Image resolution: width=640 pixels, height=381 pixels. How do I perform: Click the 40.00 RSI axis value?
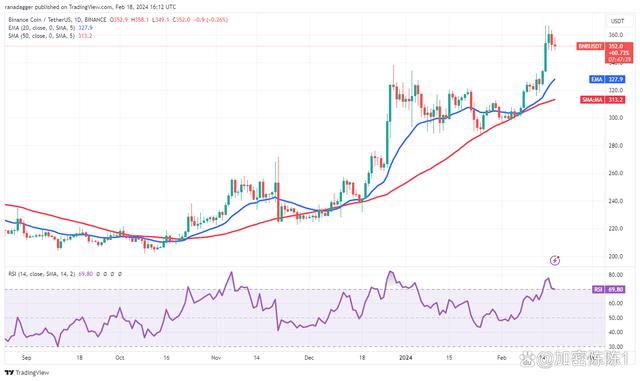coord(616,332)
